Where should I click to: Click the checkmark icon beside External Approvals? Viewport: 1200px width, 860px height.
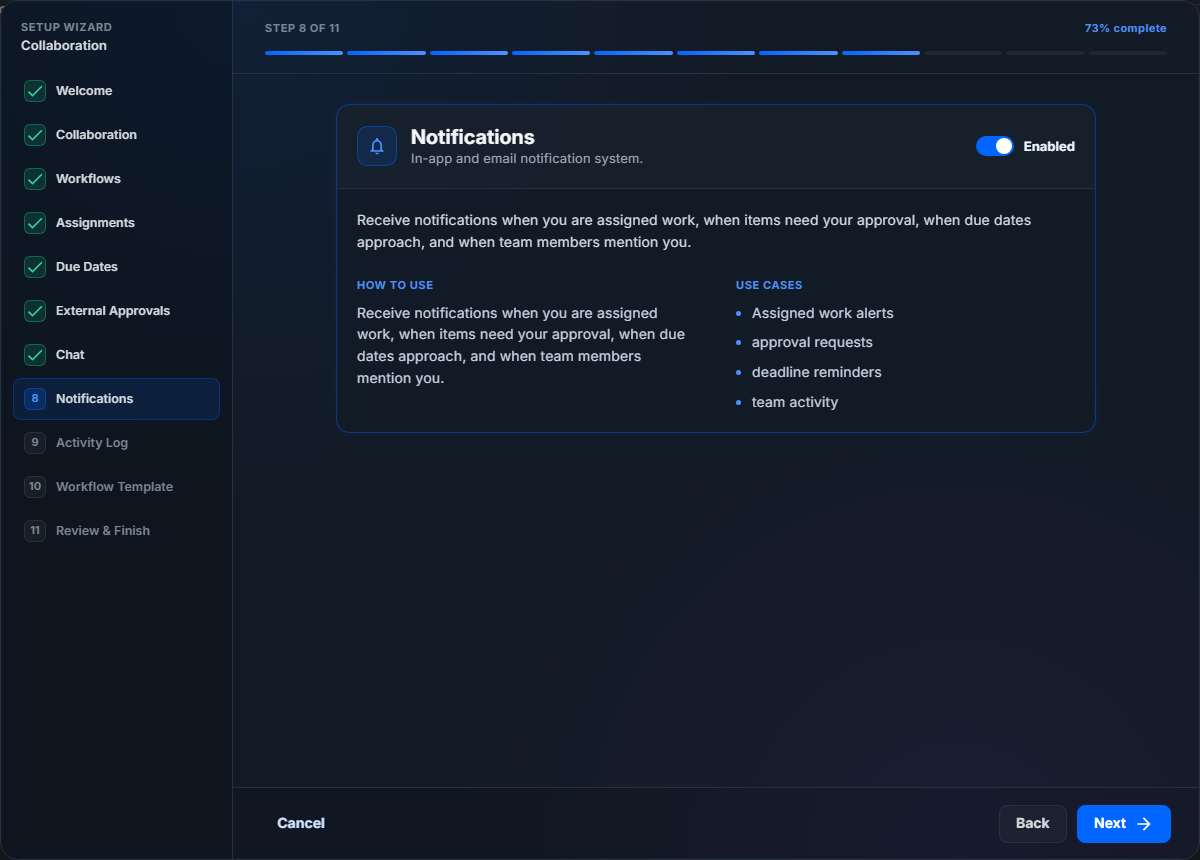pos(35,311)
